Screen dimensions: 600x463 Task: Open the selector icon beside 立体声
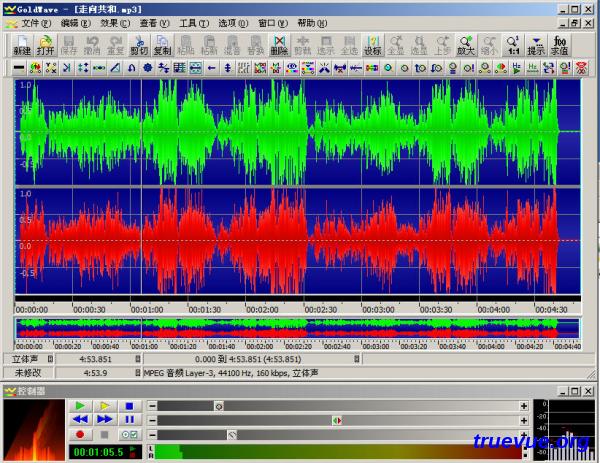[50, 359]
